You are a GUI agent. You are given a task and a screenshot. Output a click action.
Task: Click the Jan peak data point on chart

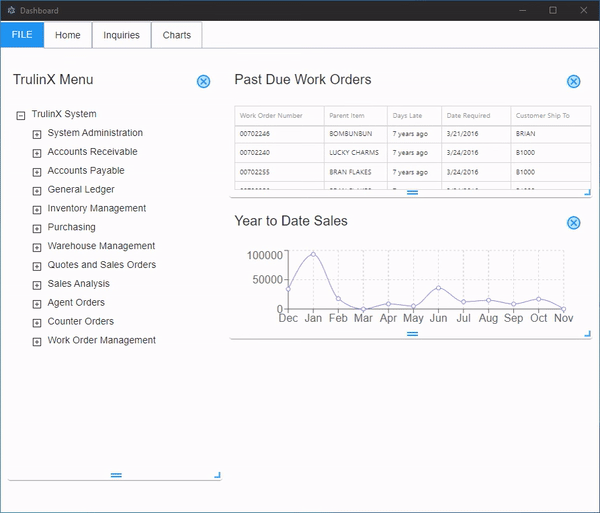click(x=313, y=254)
